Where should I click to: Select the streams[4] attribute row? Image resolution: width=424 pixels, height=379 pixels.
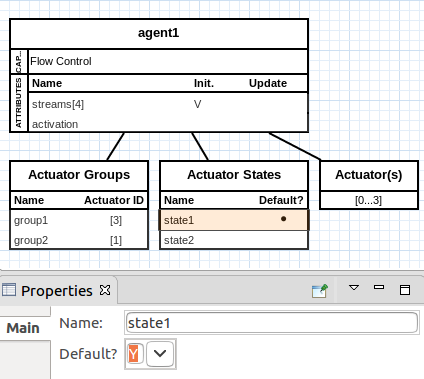168,104
